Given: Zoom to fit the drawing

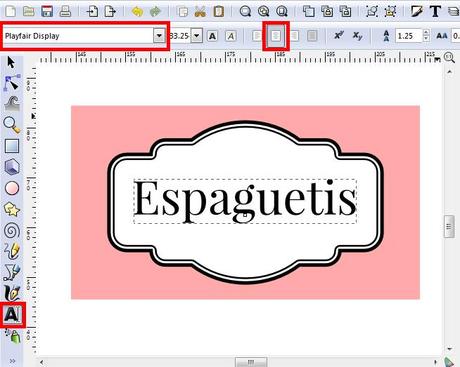Looking at the screenshot, I should [263, 11].
